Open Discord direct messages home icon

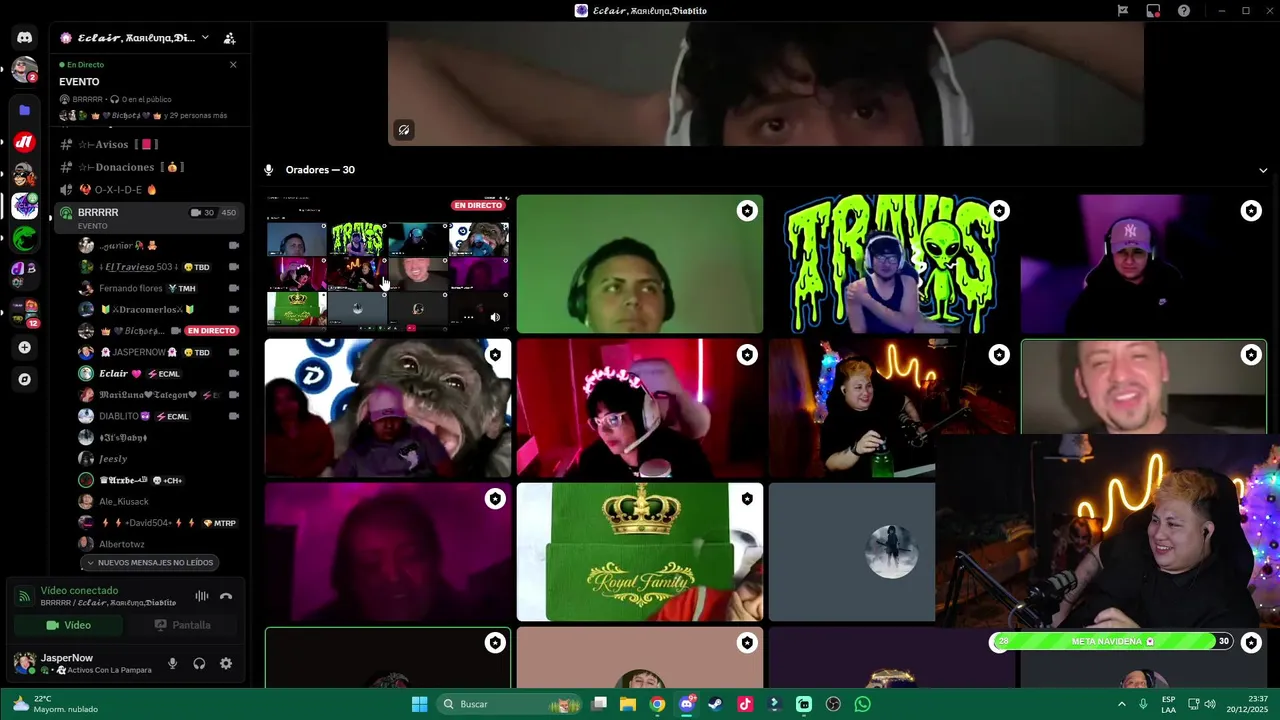[x=24, y=38]
